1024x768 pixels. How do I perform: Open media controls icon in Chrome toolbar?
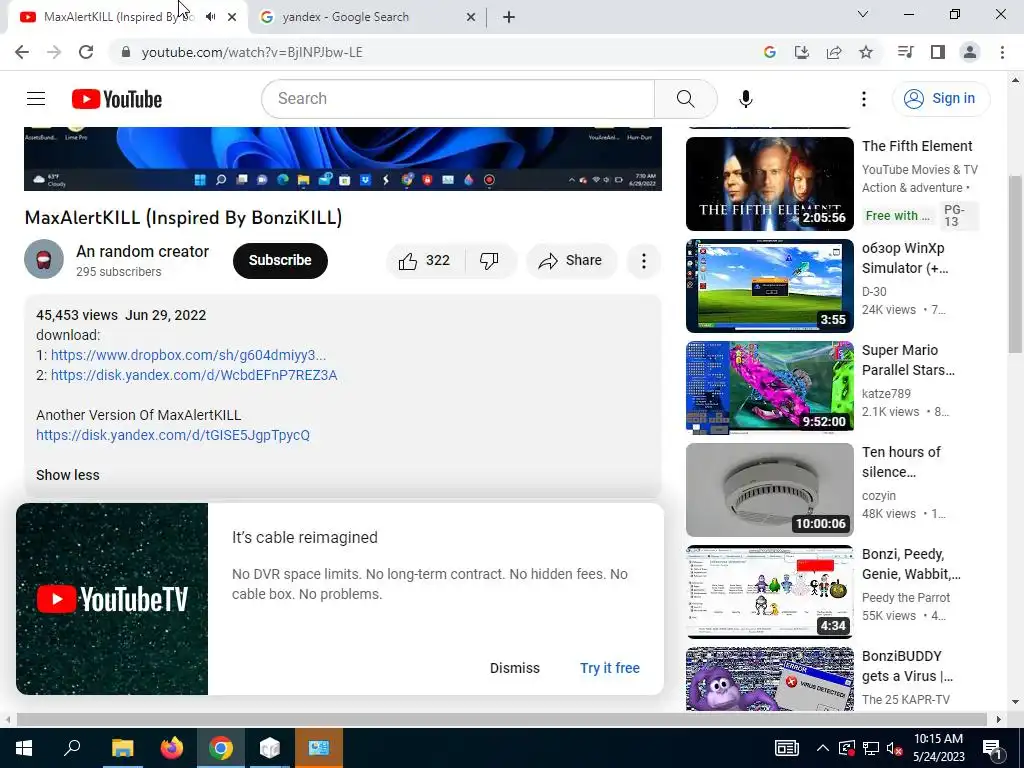pyautogui.click(x=905, y=52)
